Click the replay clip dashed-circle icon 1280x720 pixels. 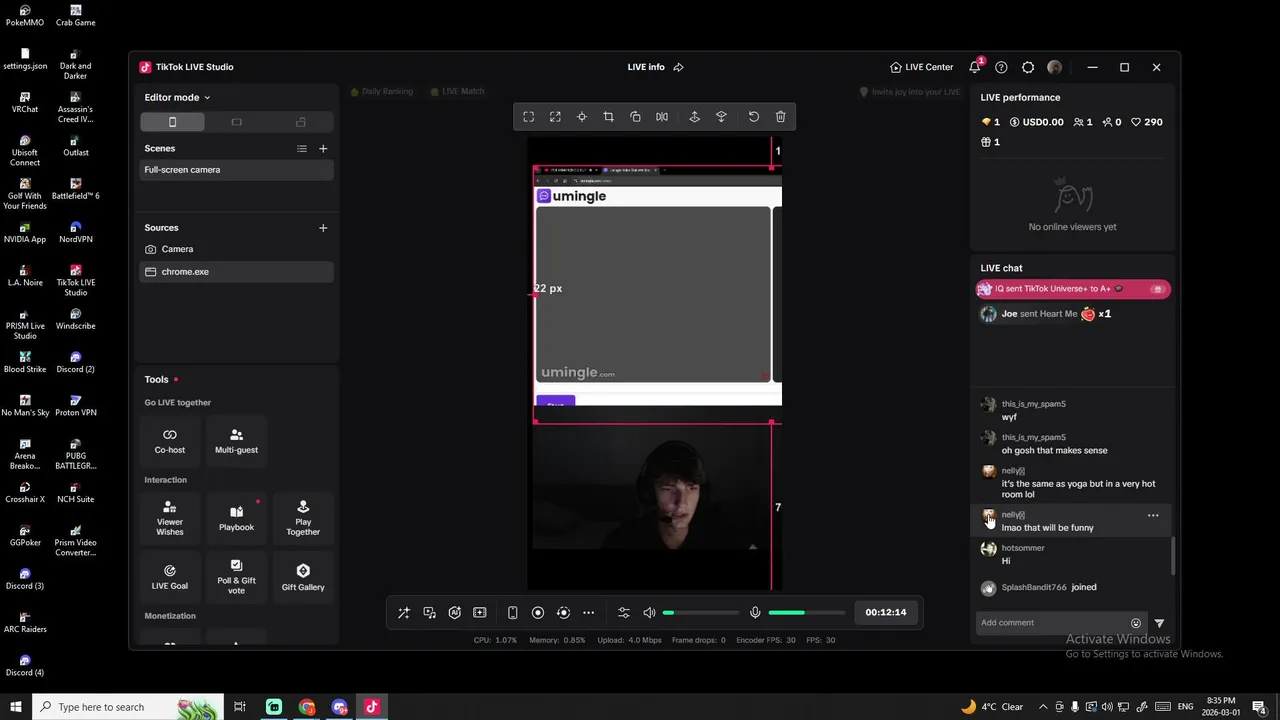(563, 613)
